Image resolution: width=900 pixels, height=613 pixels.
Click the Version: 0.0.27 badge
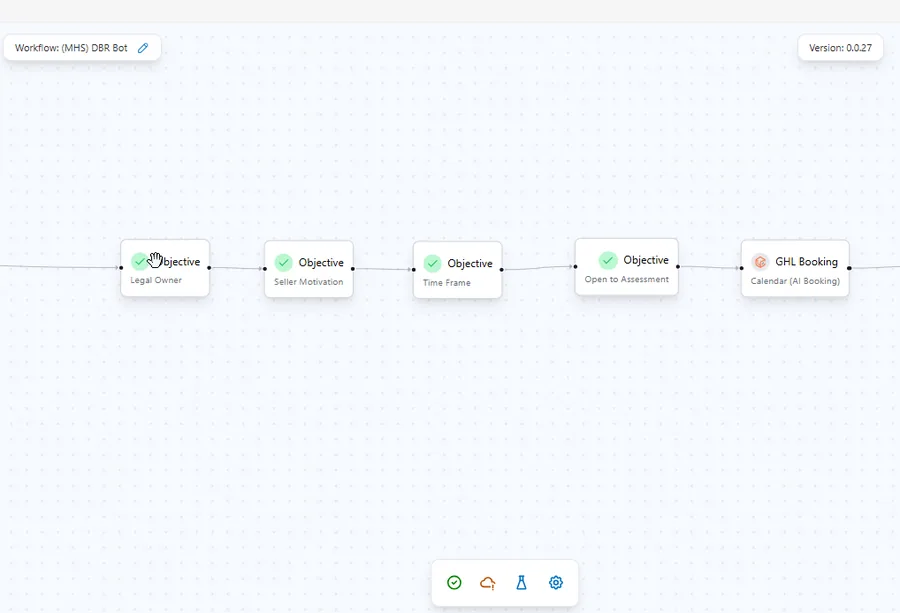pos(840,48)
